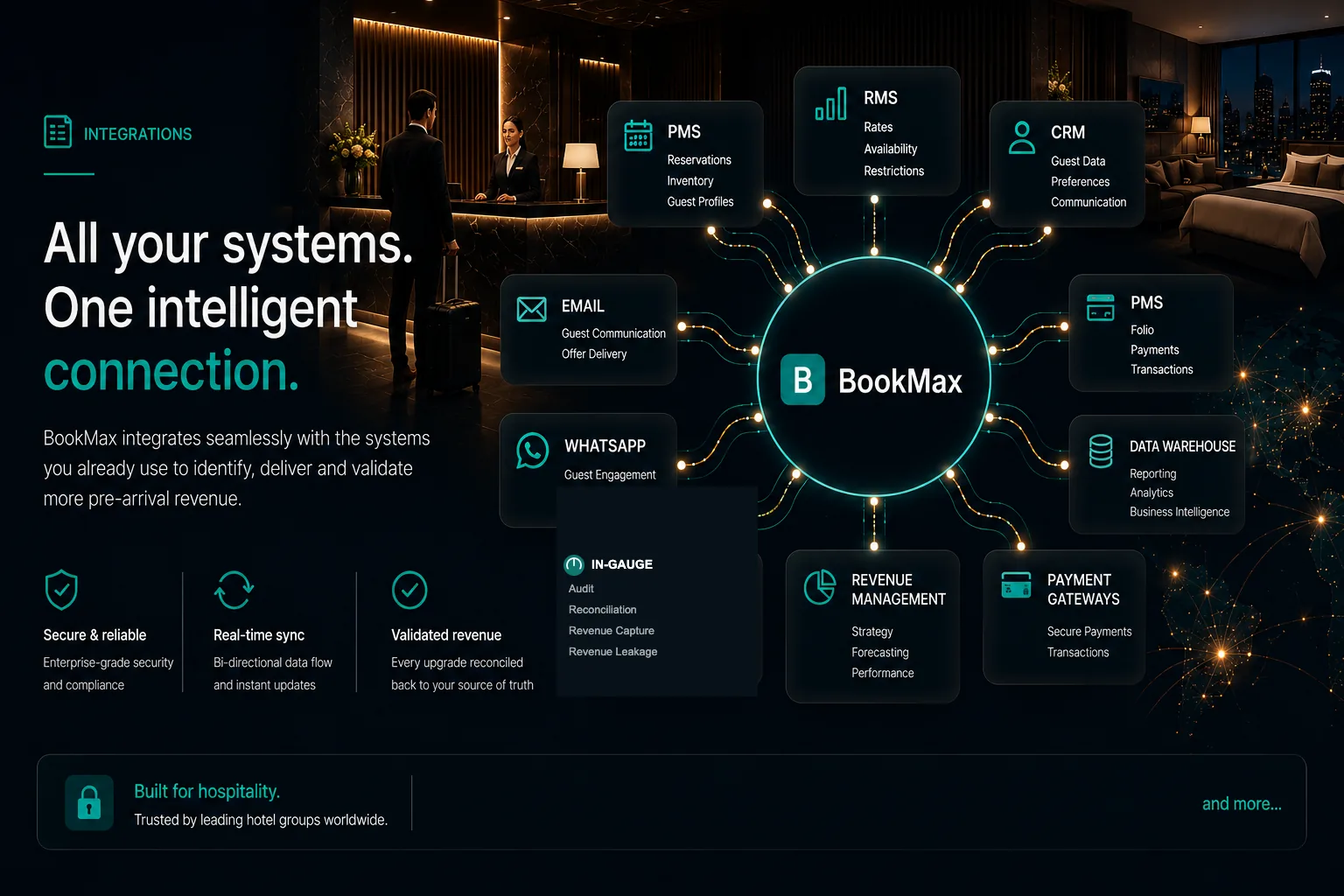Click the "Secure & reliable" heading
This screenshot has width=1344, height=896.
[x=94, y=635]
